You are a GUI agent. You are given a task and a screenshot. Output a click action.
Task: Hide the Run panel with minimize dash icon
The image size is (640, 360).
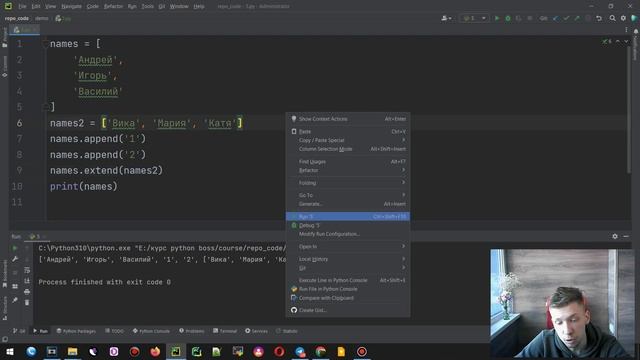pos(626,236)
